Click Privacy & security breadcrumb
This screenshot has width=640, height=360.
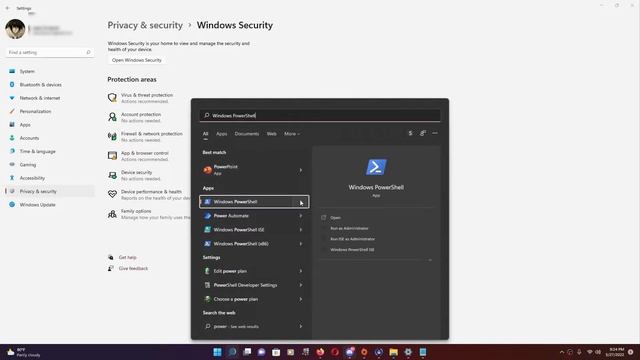145,25
